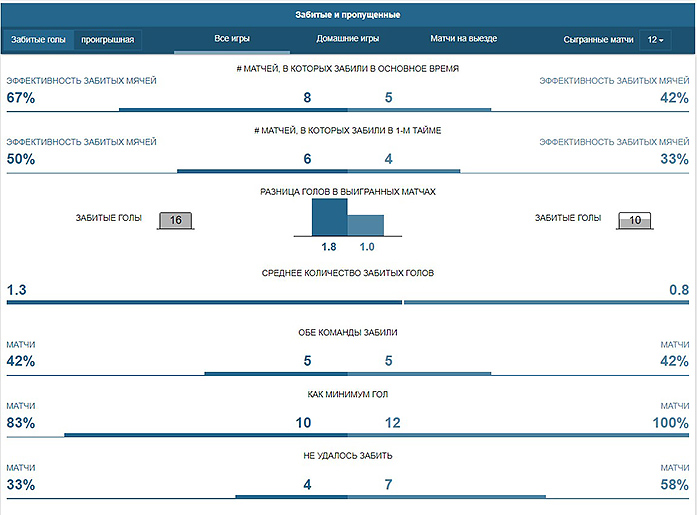The width and height of the screenshot is (697, 515).
Task: Click the value 12 in "Как минимум гол" row
Action: (x=392, y=423)
